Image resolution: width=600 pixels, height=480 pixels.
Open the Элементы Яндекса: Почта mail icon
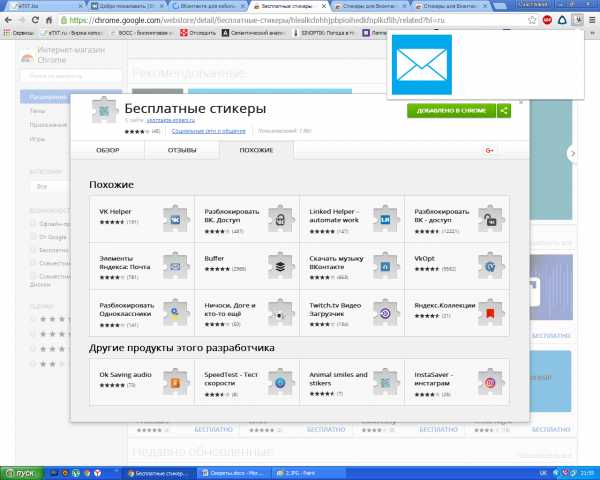tap(176, 266)
